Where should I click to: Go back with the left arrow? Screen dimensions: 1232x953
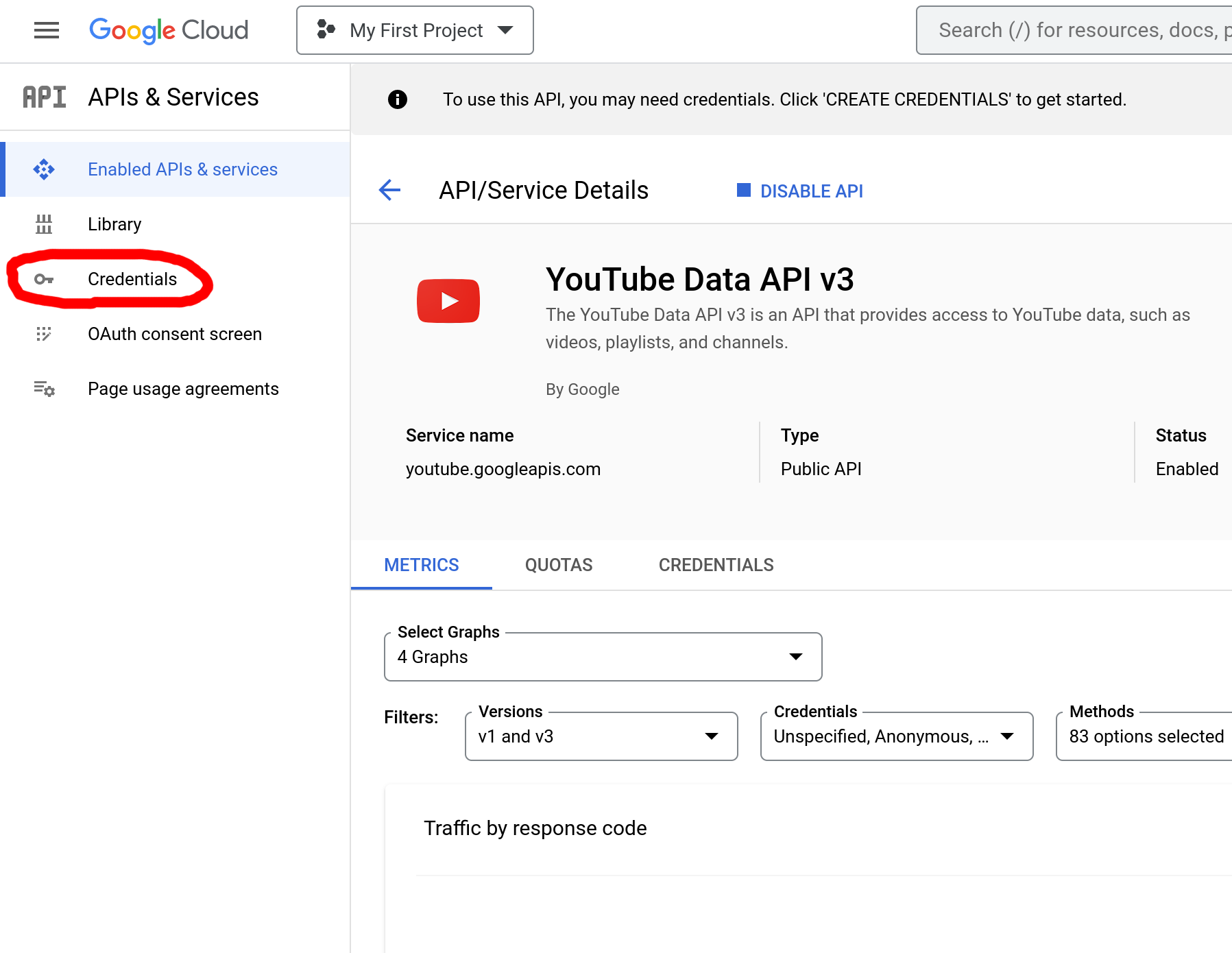(389, 190)
